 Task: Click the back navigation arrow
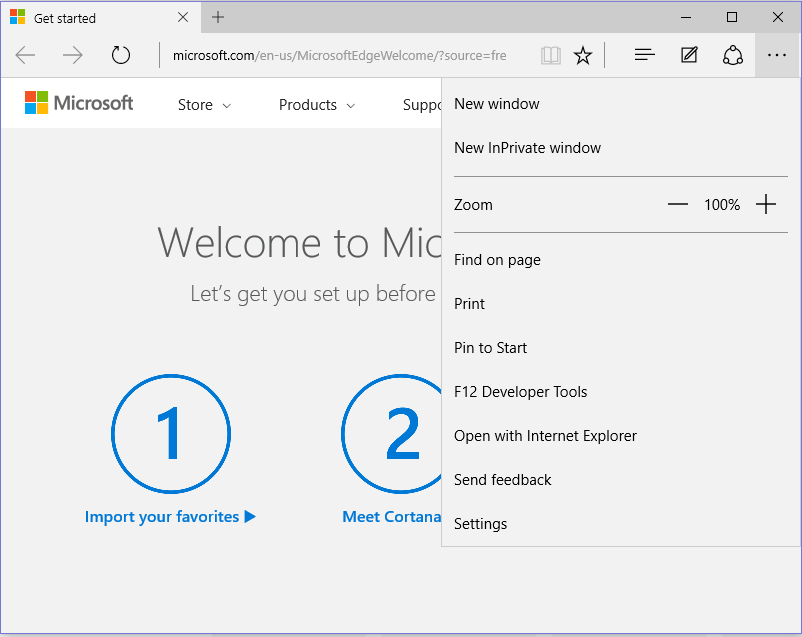(25, 55)
